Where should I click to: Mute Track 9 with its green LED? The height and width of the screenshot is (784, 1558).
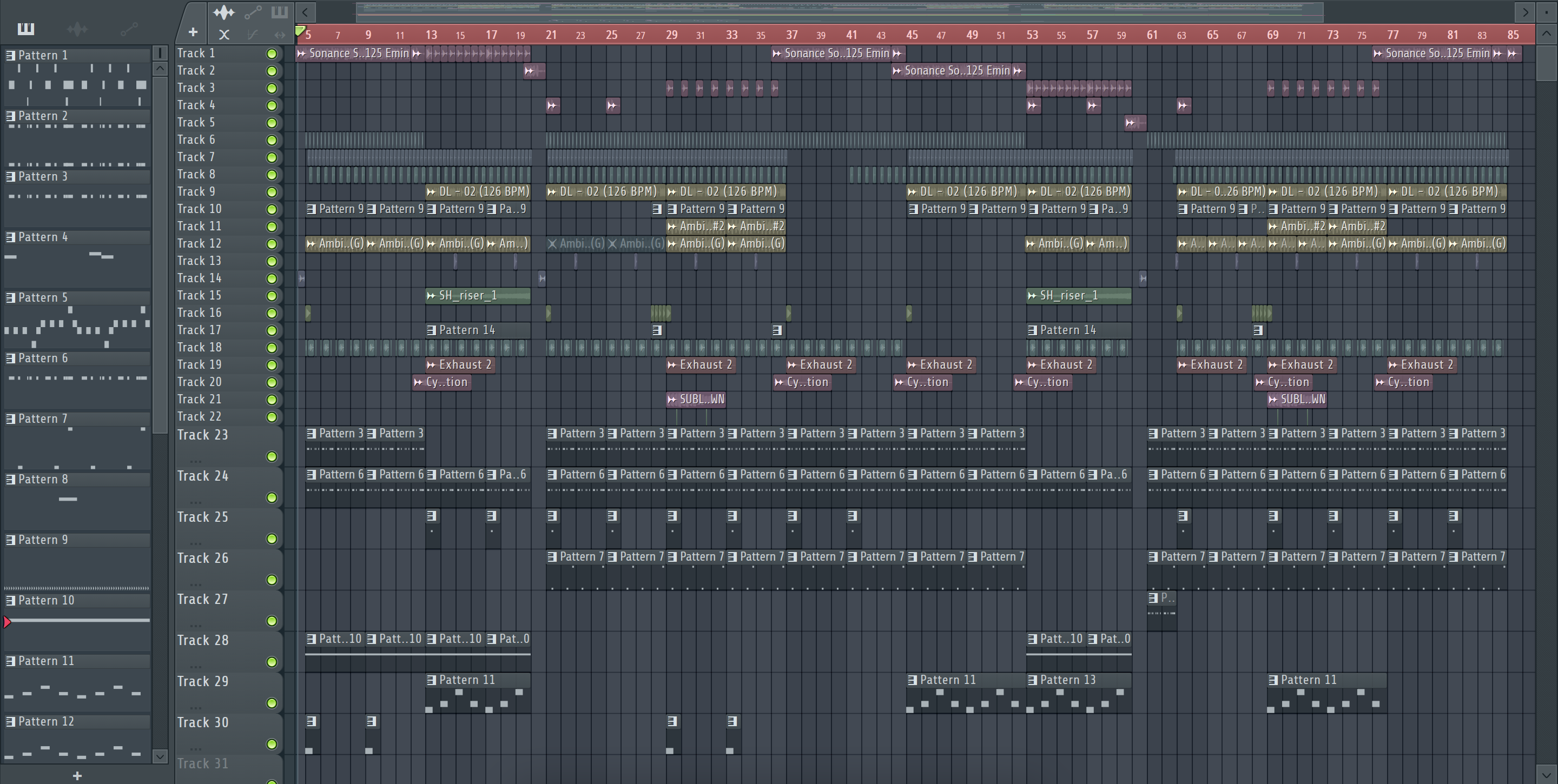[x=272, y=192]
